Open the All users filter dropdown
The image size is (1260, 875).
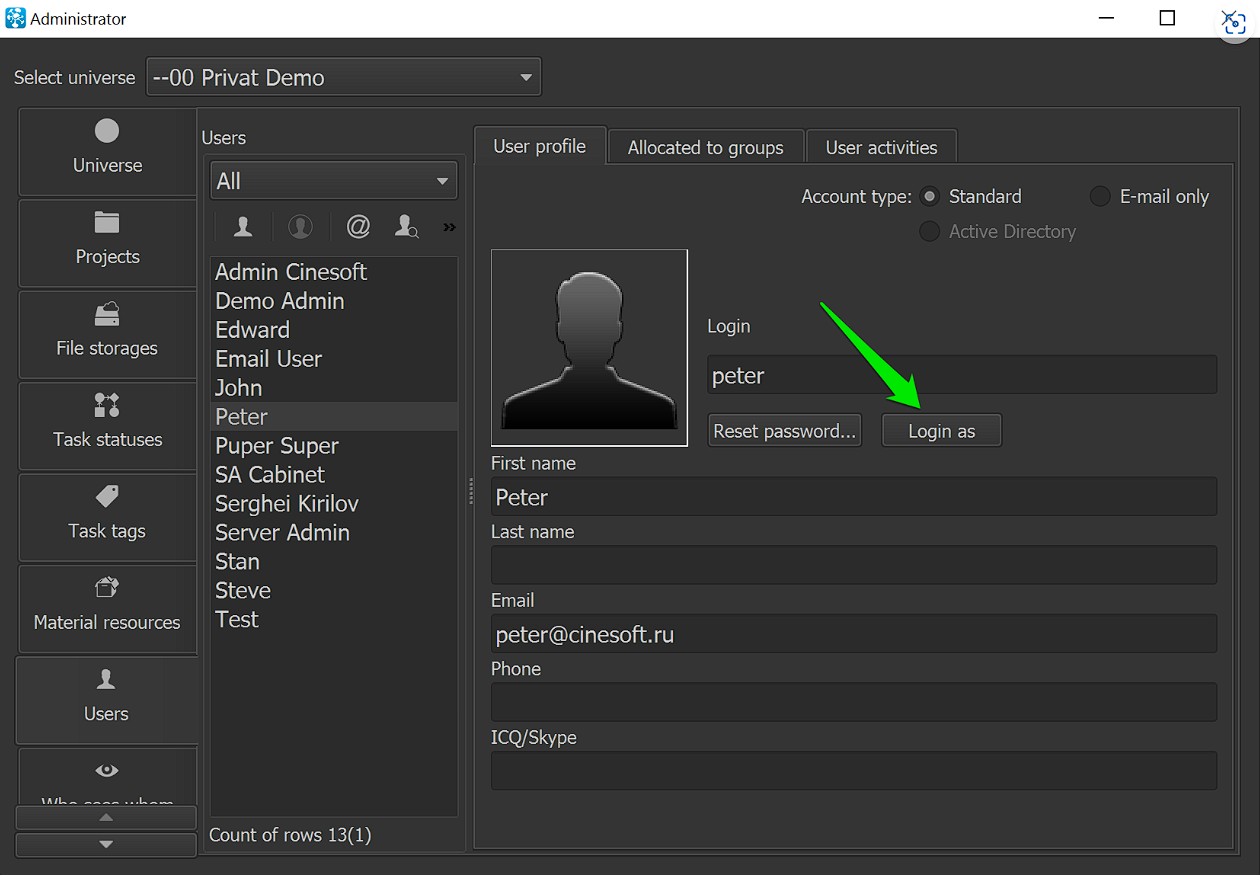[334, 181]
